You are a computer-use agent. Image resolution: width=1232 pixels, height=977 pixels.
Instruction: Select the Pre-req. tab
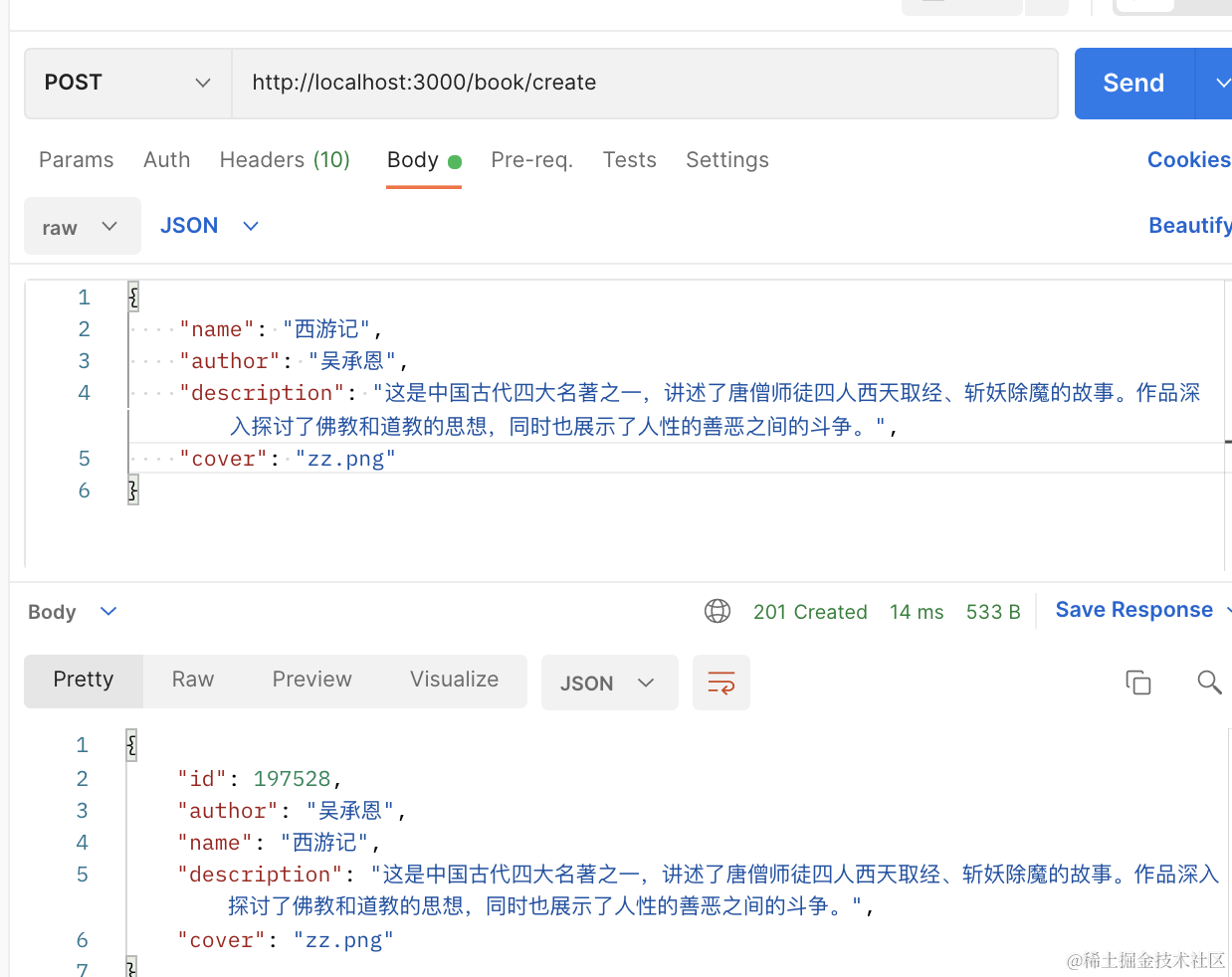click(x=531, y=160)
